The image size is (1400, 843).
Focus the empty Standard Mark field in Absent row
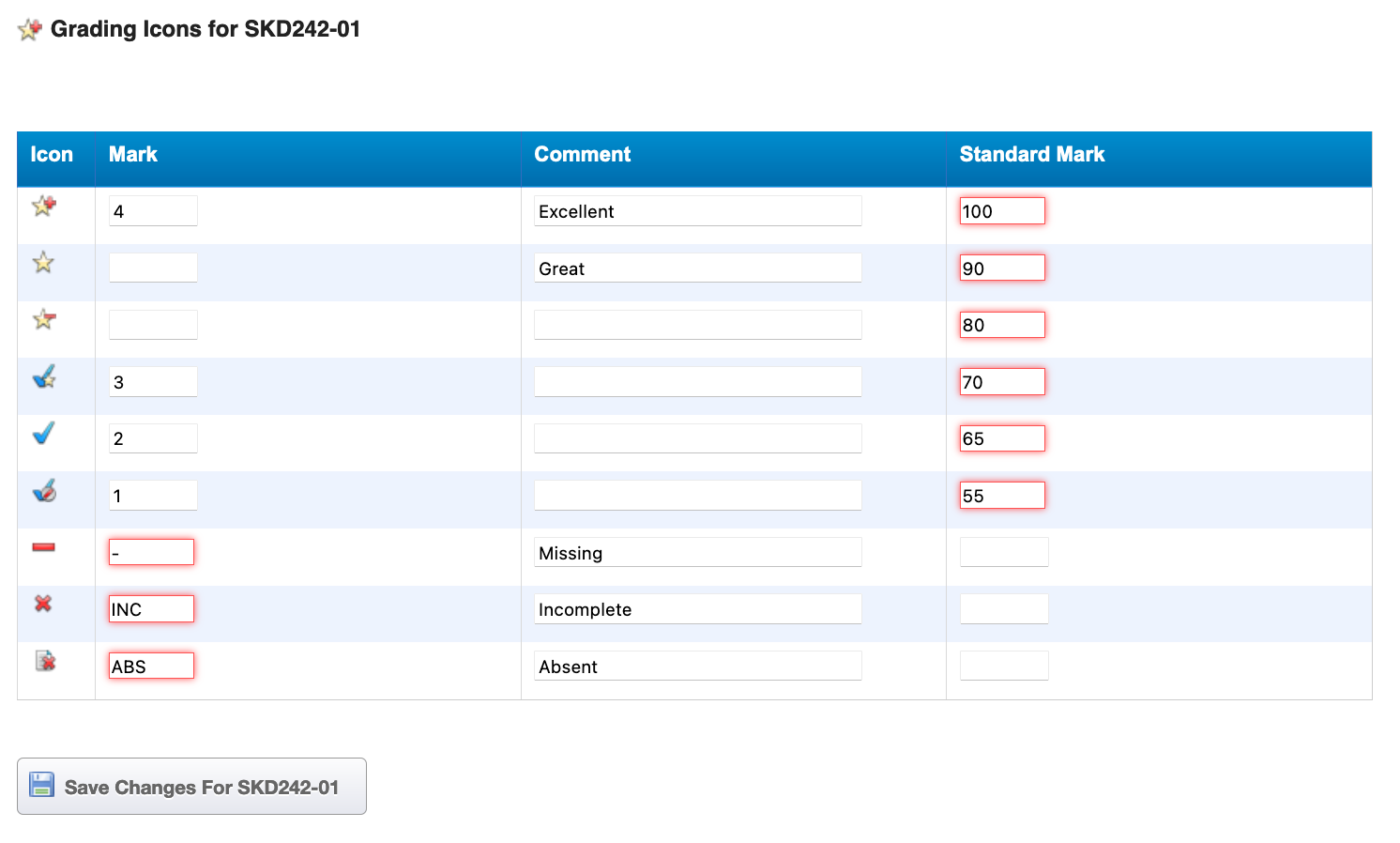pyautogui.click(x=1004, y=666)
